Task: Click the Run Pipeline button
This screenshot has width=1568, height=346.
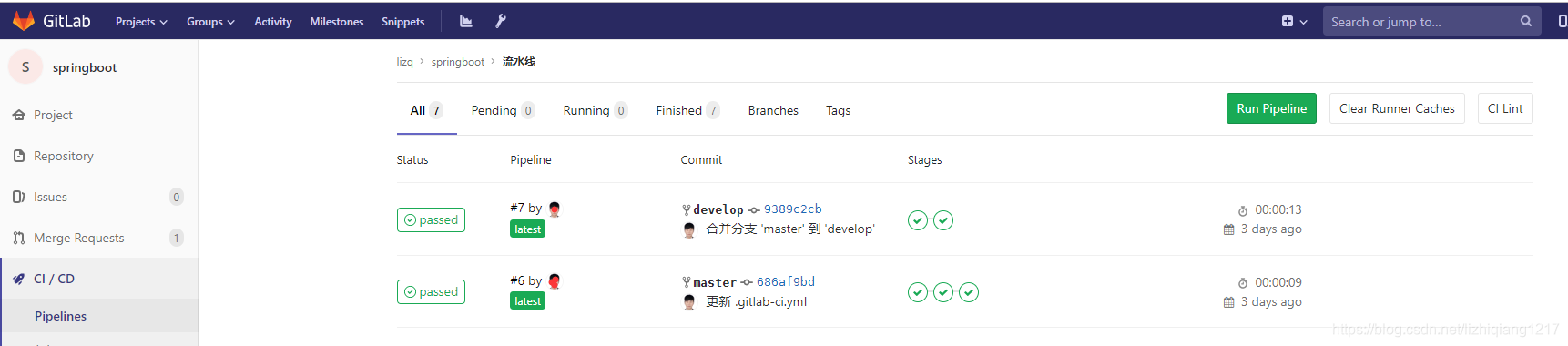Action: click(x=1271, y=108)
